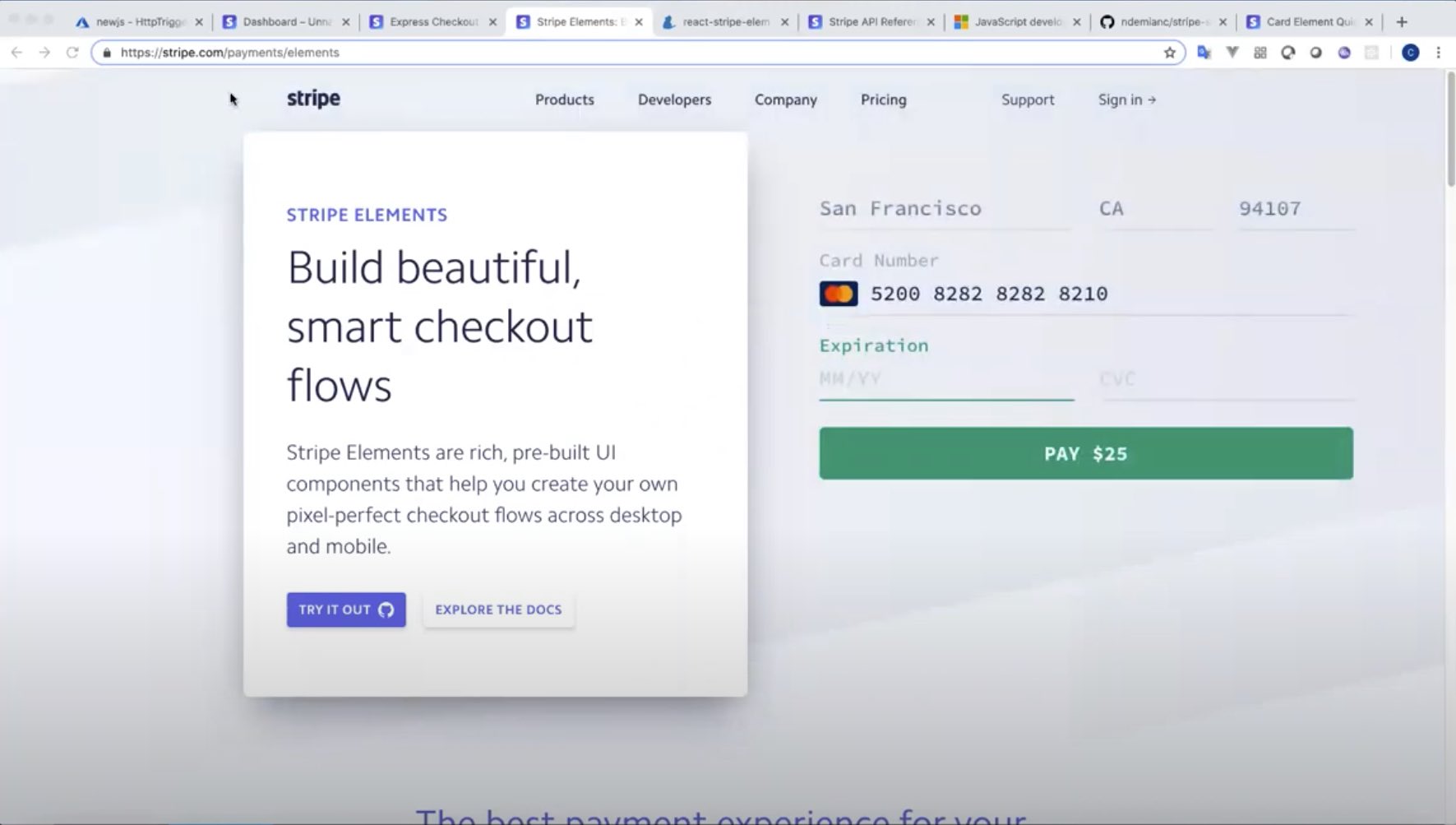Click the back navigation arrow
This screenshot has height=825, width=1456.
click(x=17, y=52)
